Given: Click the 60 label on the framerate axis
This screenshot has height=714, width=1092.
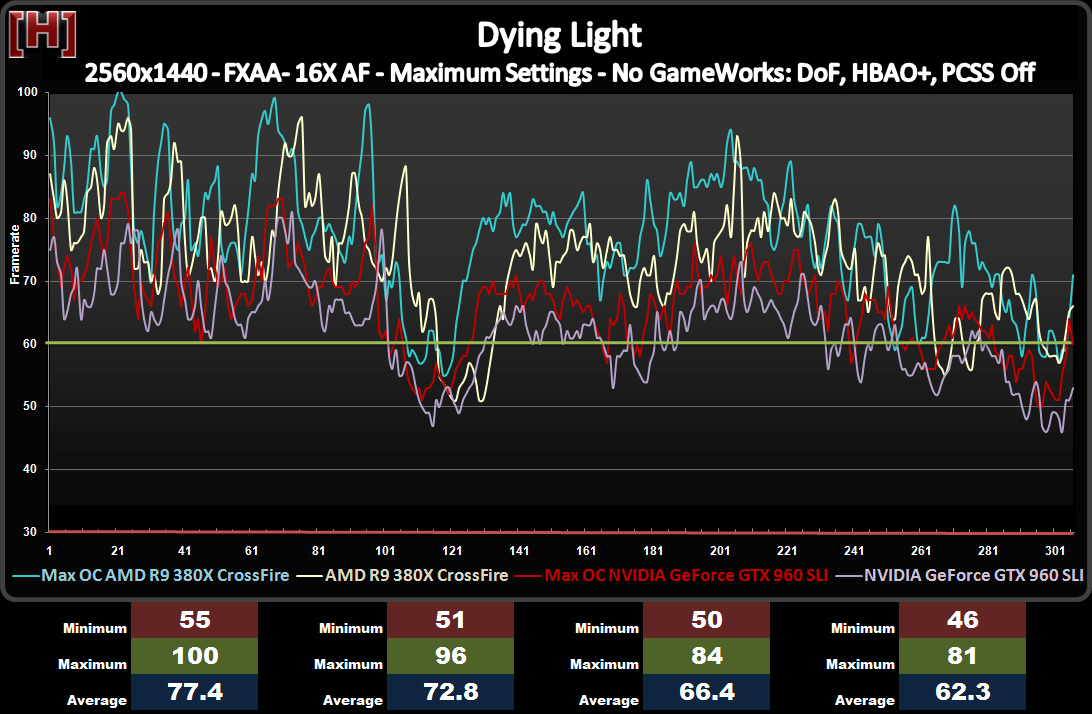Looking at the screenshot, I should pos(30,343).
